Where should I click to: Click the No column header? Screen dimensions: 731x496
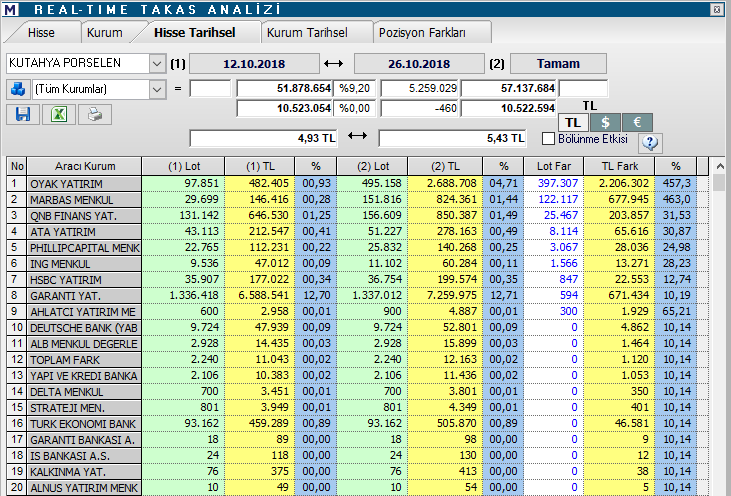17,166
